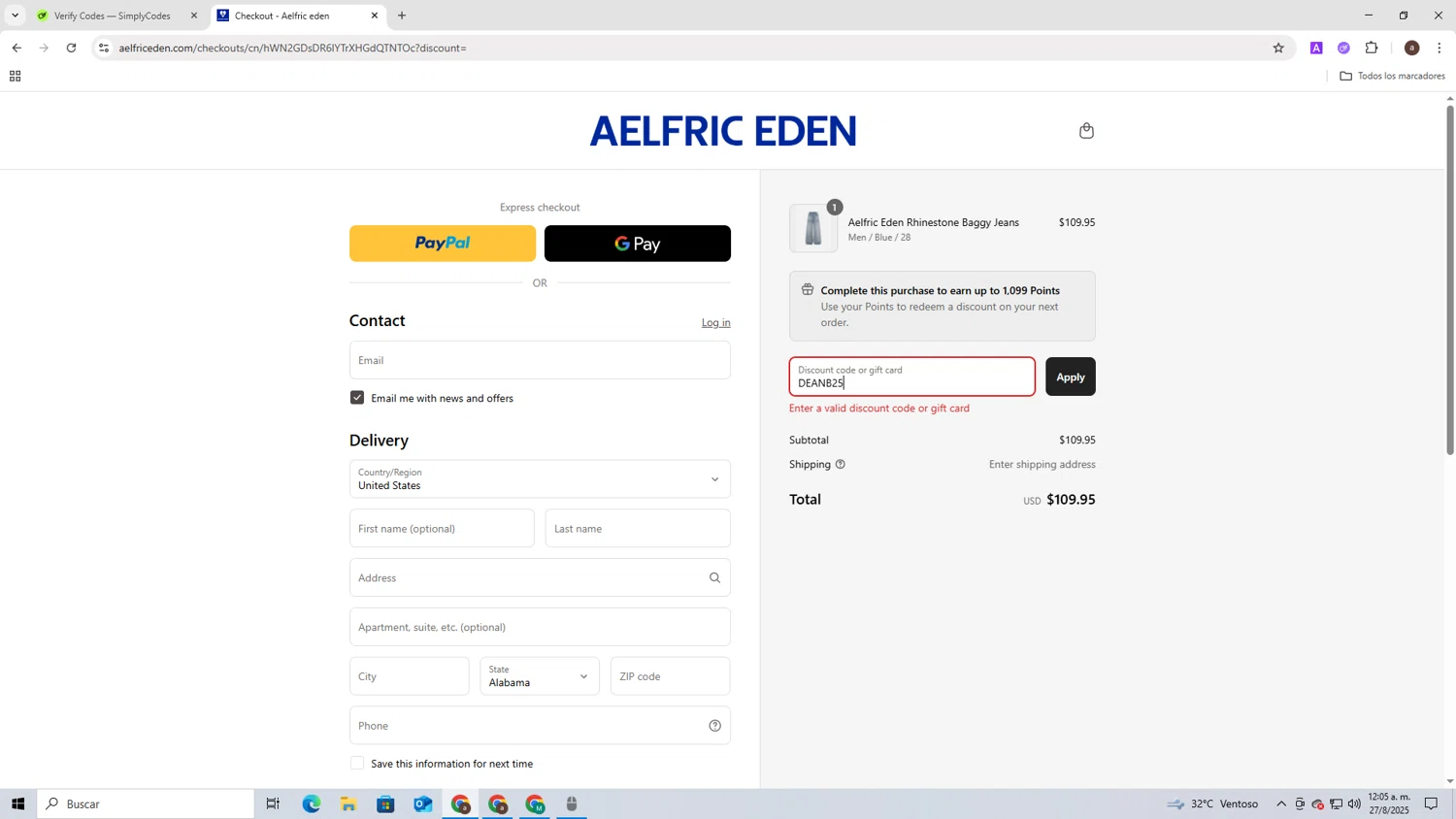Click the Log in link
The image size is (1456, 819).
[x=716, y=322]
